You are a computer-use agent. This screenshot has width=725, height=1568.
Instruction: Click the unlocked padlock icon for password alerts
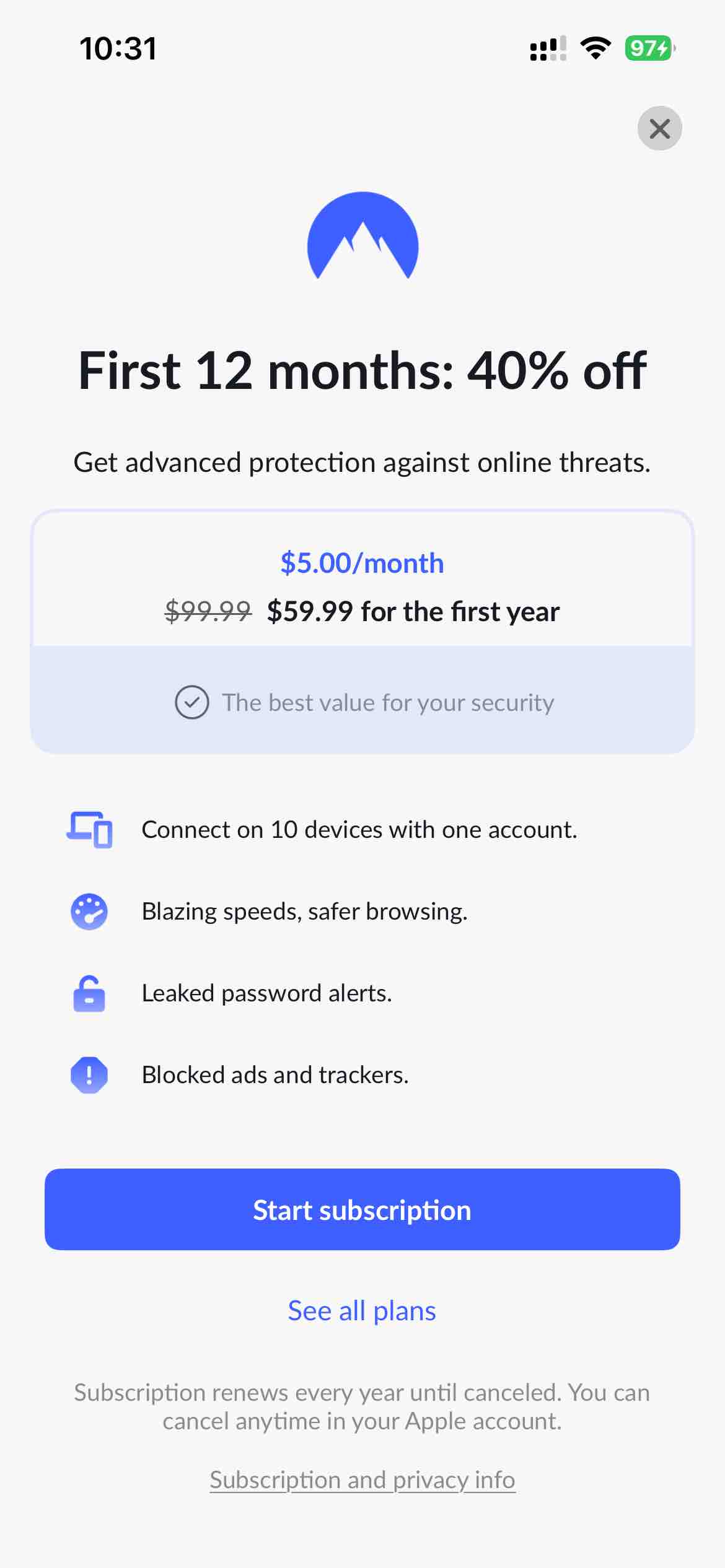click(x=89, y=993)
